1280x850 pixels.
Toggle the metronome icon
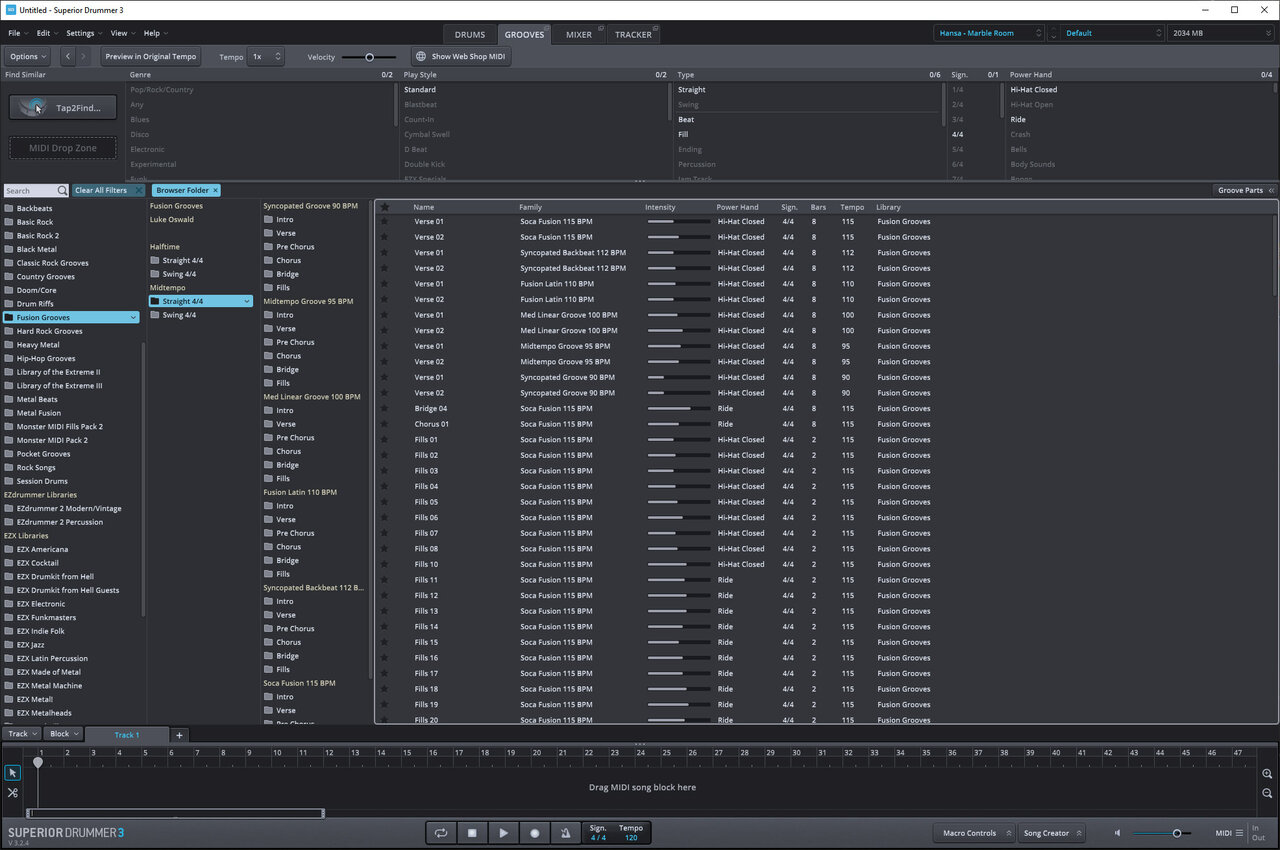click(x=565, y=832)
